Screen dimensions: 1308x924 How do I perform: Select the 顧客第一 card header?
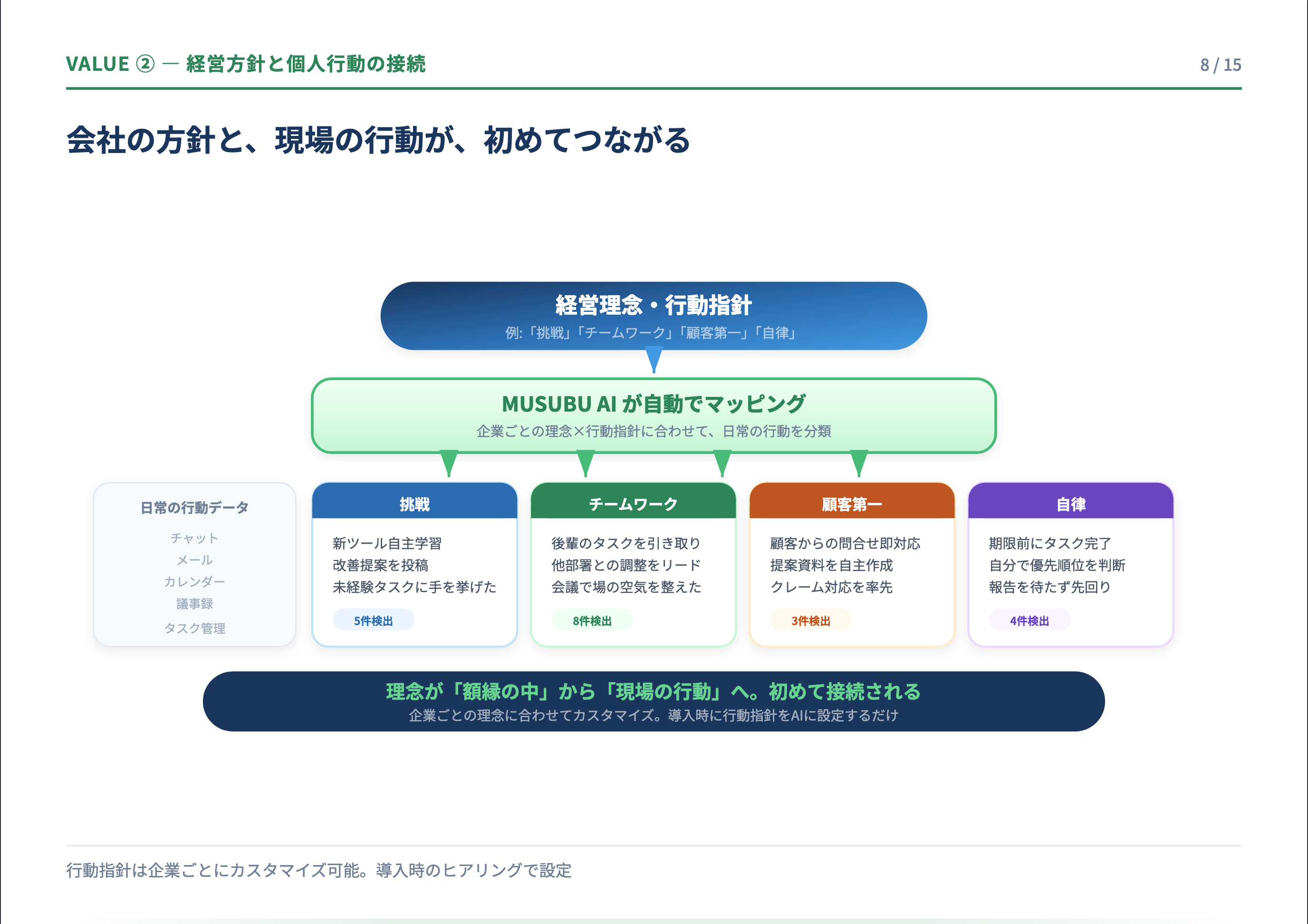point(852,503)
